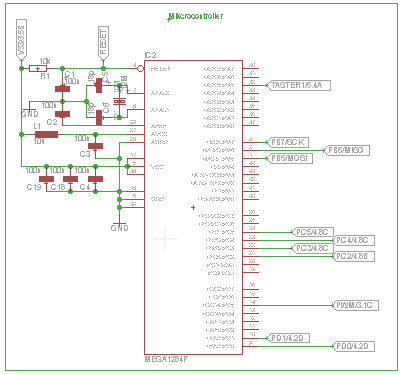Select the IC2 designator label

pos(150,55)
